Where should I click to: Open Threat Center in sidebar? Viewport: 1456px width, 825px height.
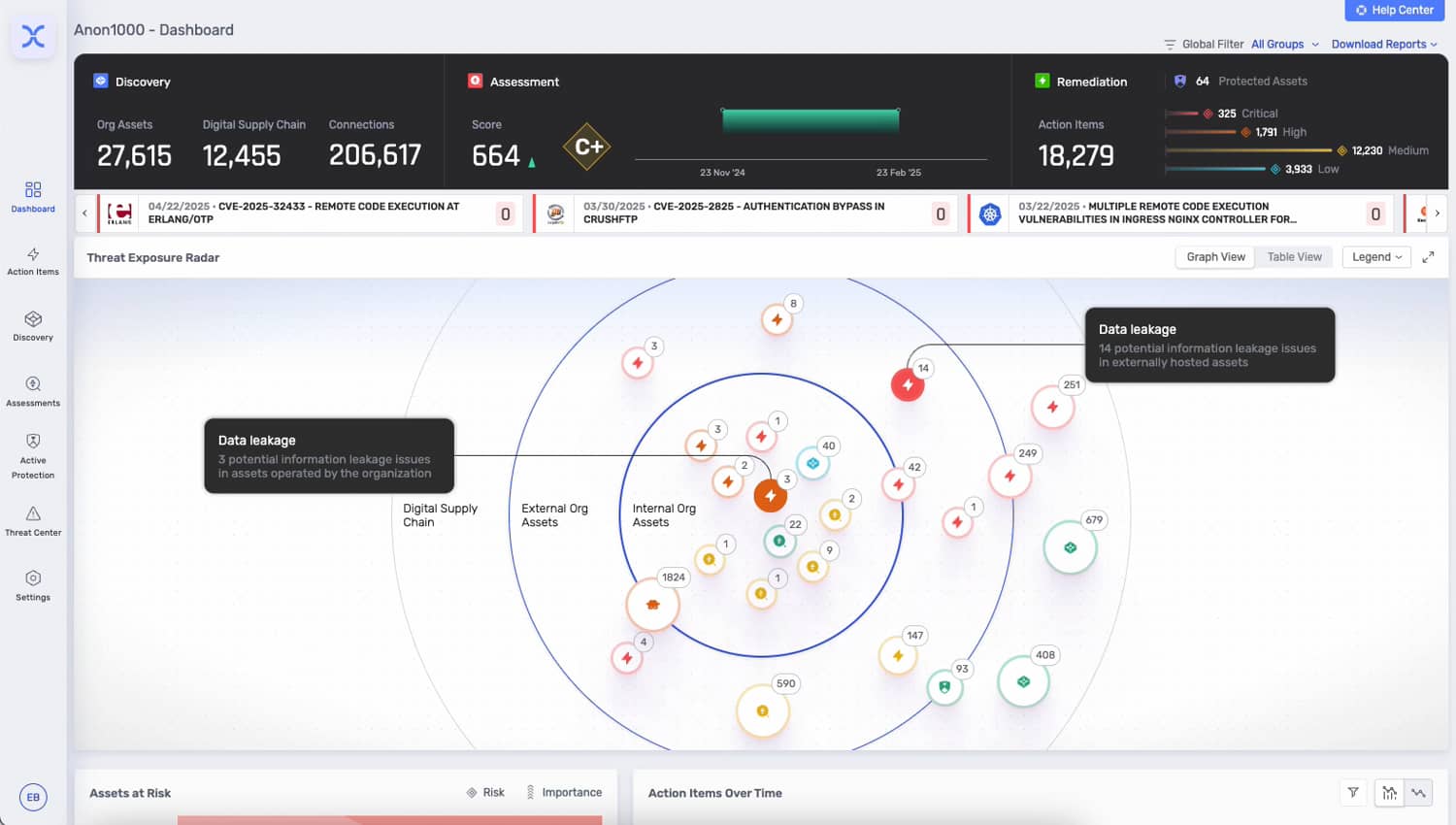(33, 521)
